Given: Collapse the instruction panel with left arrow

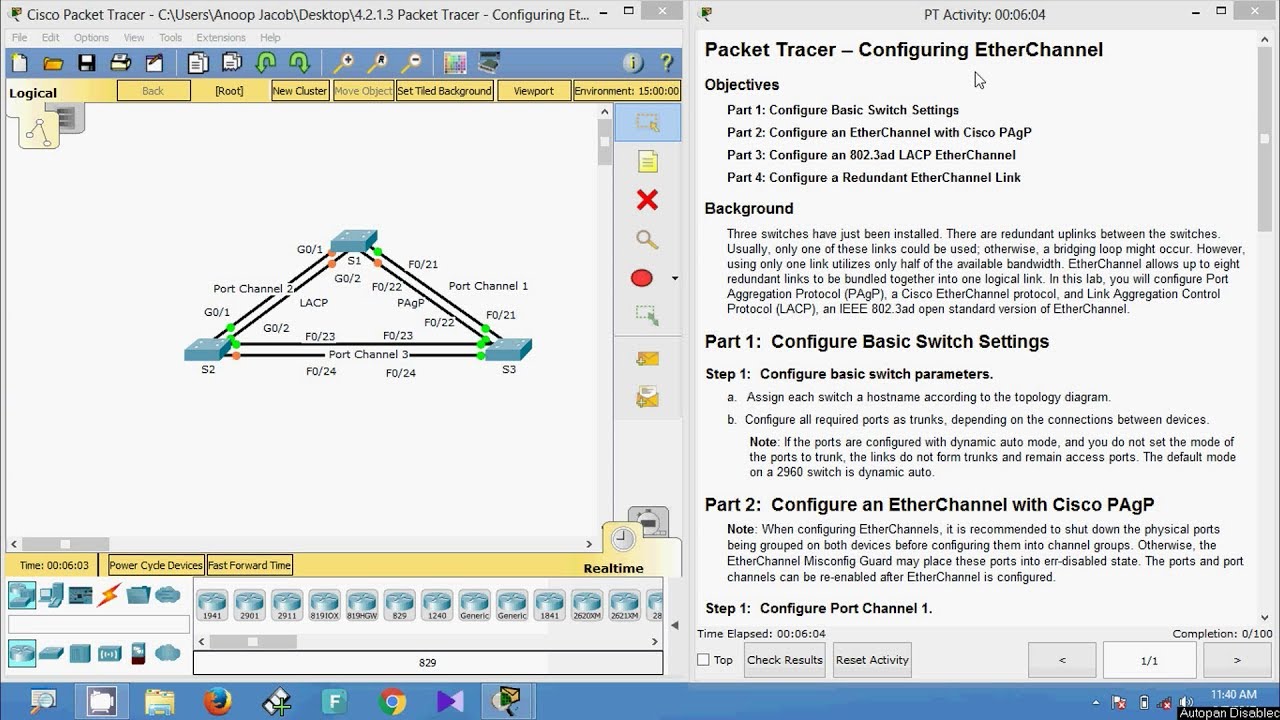Looking at the screenshot, I should tap(674, 626).
